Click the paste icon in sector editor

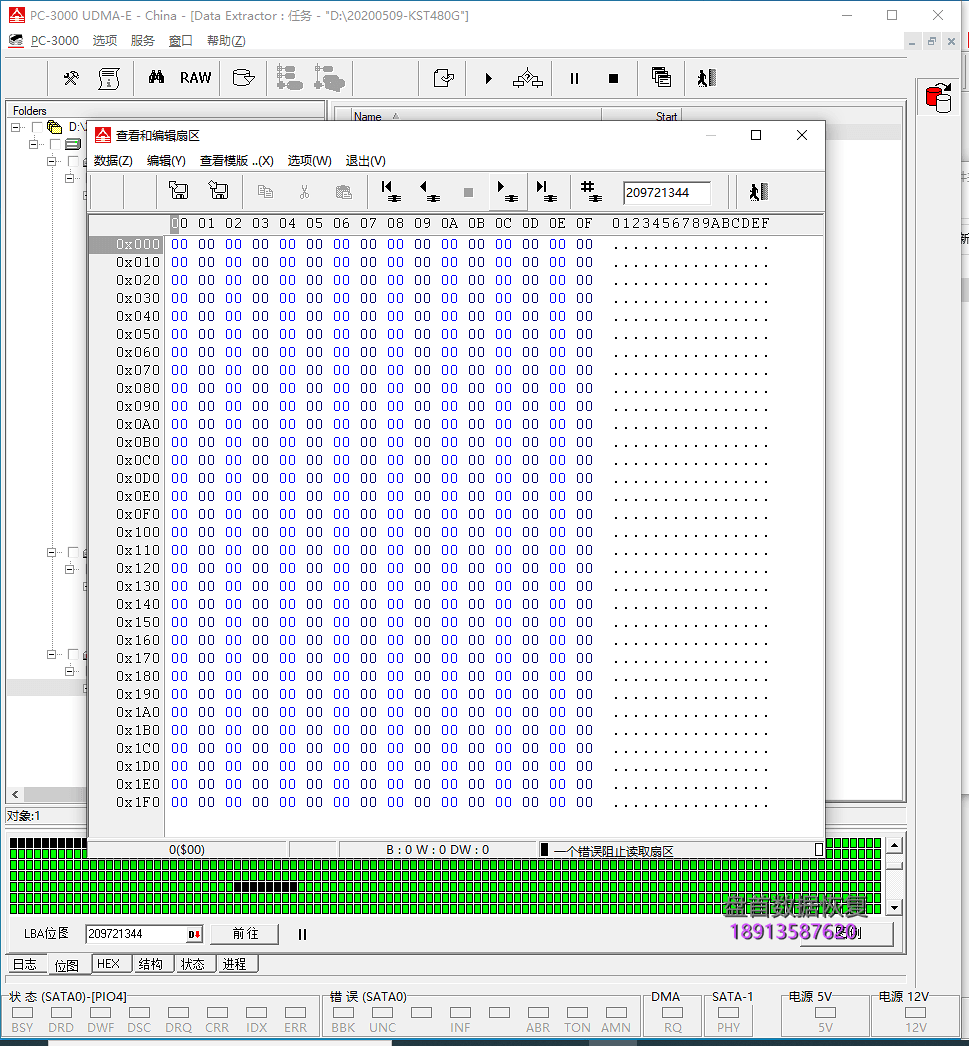(x=343, y=192)
